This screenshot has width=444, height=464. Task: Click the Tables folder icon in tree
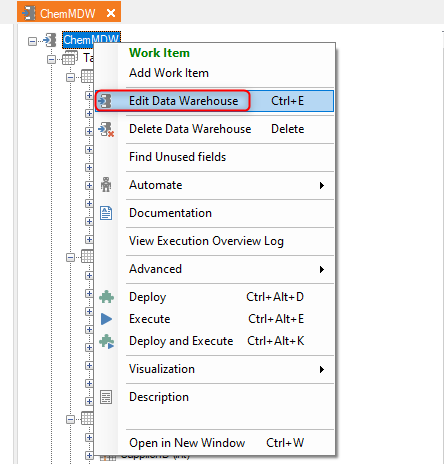click(x=70, y=58)
